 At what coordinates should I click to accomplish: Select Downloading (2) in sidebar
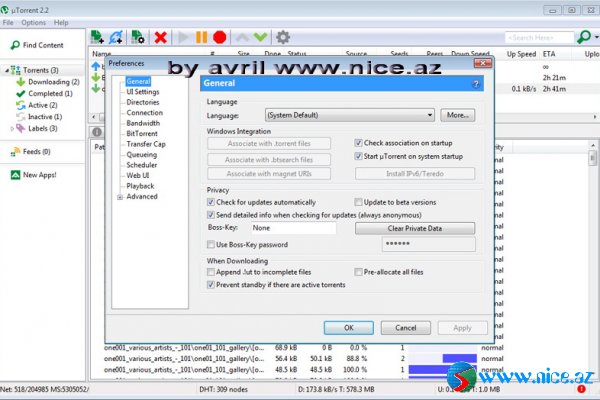pos(48,82)
